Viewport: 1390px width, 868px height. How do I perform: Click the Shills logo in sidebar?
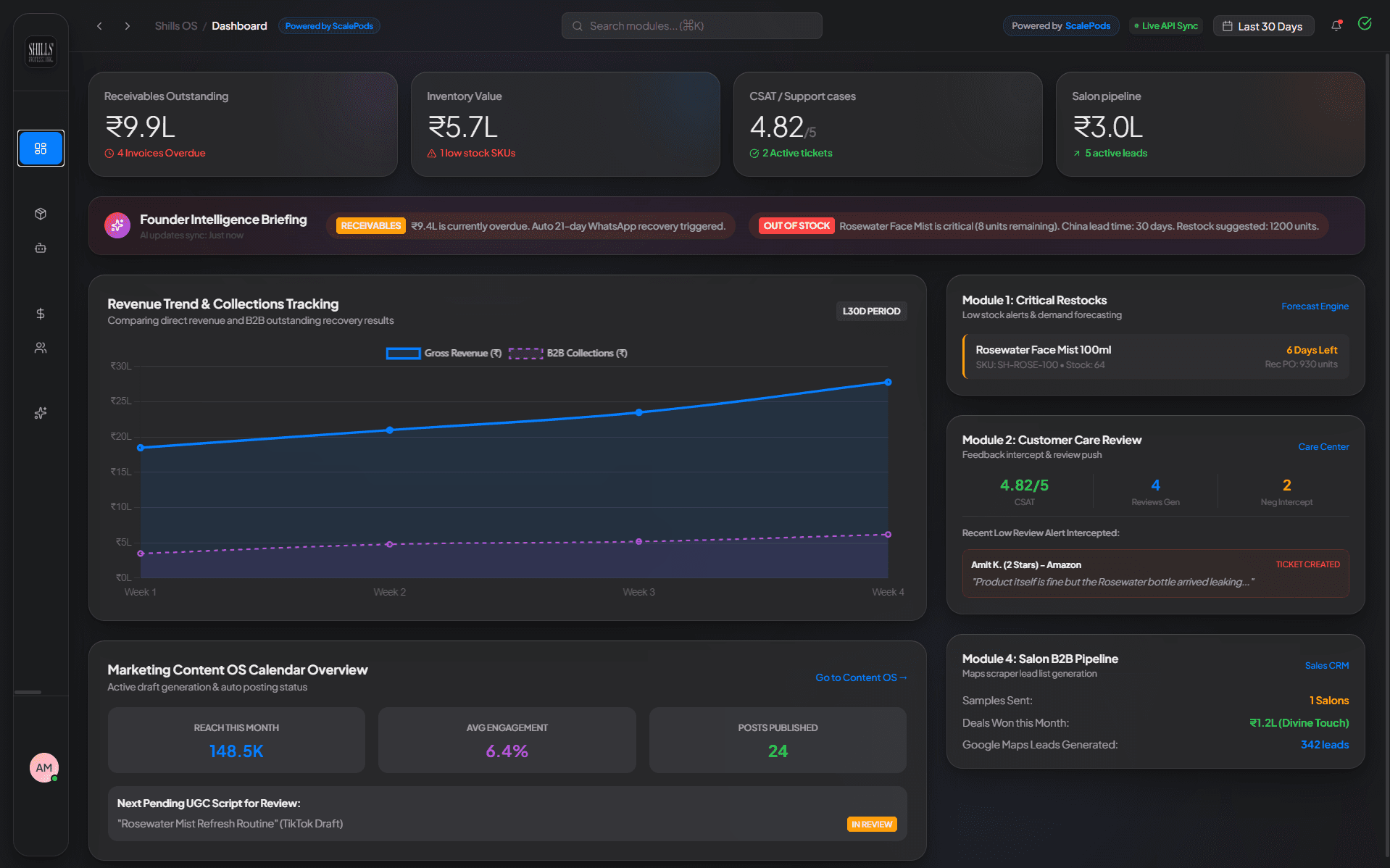[41, 51]
